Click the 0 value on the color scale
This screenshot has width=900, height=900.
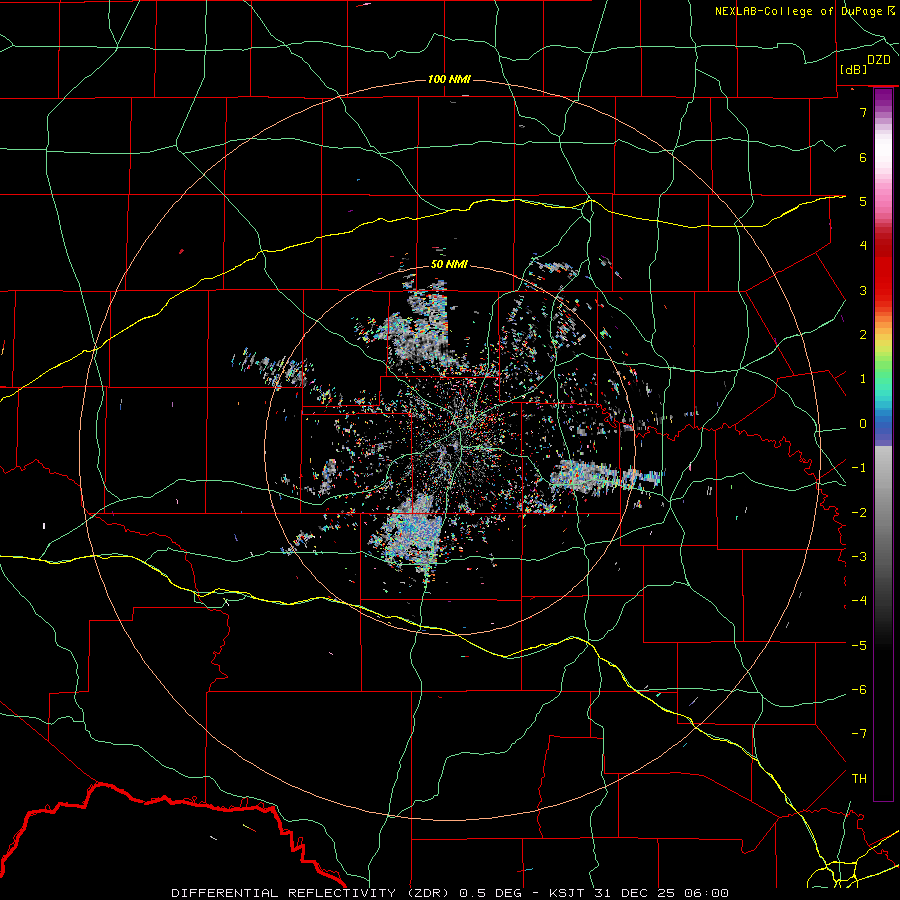863,424
